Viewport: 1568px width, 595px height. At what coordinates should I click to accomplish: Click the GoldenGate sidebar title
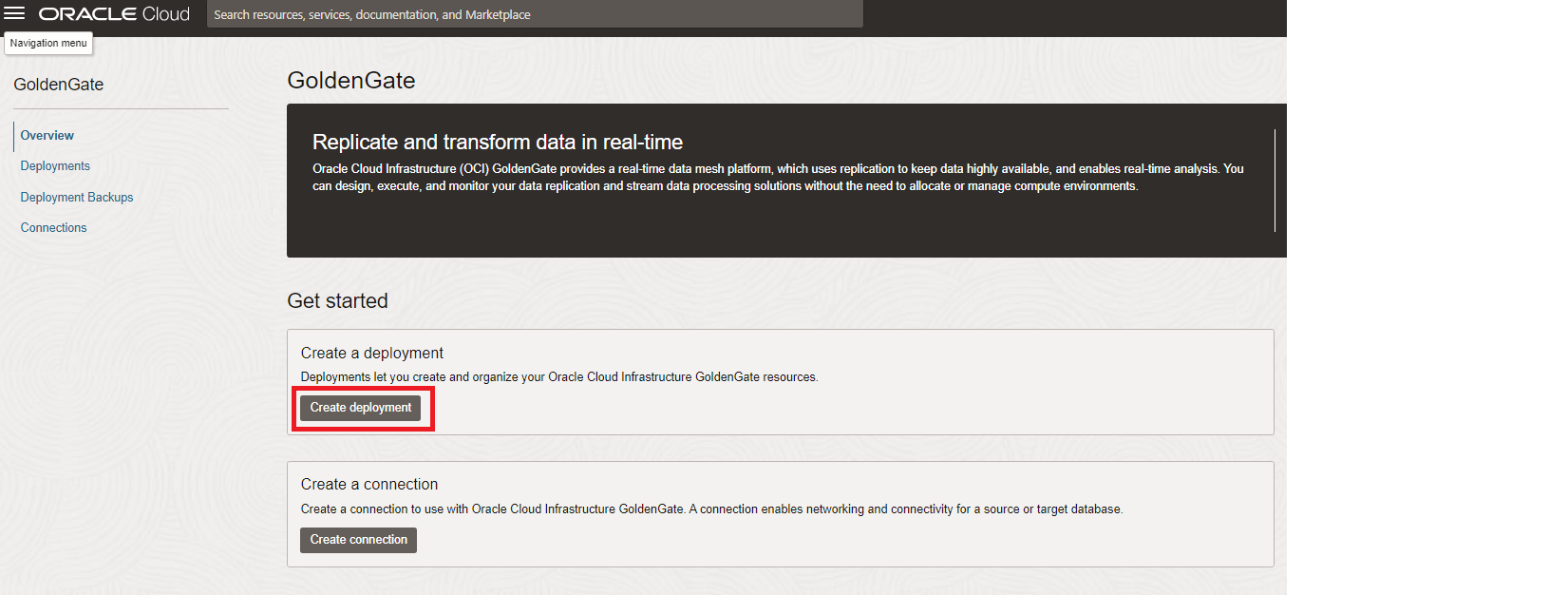coord(59,85)
